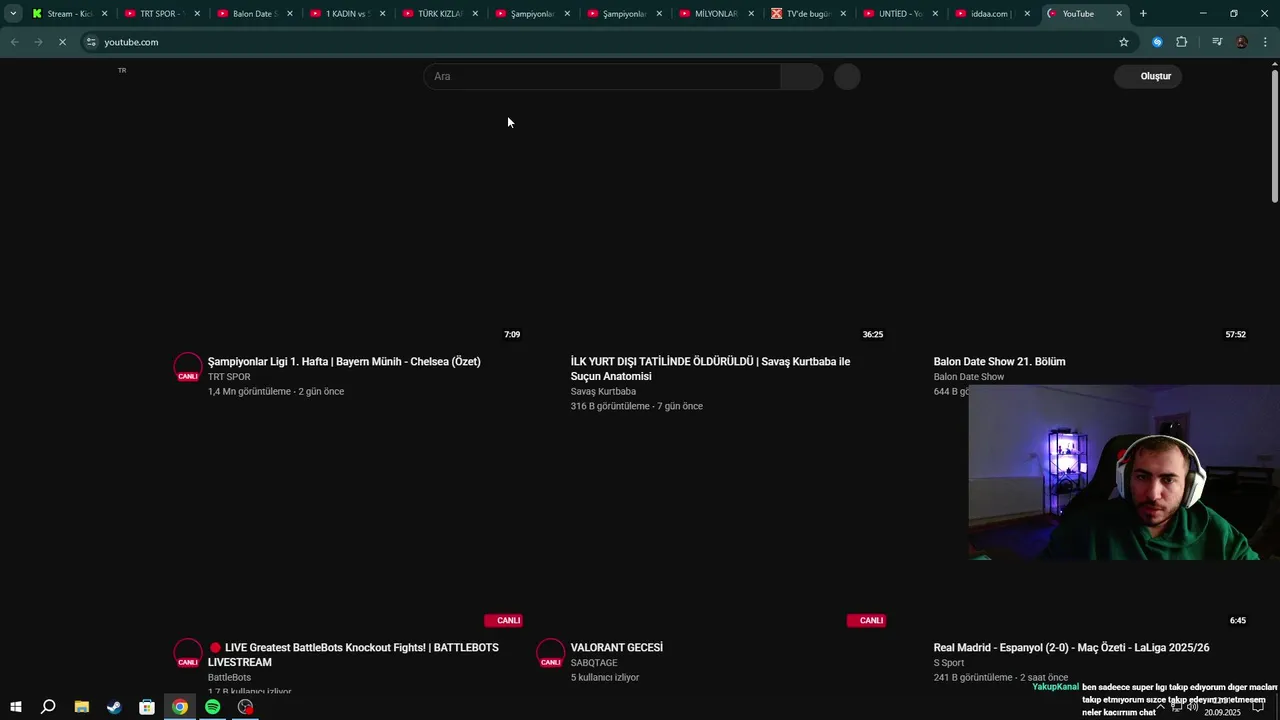
Task: Open Spotify from the taskbar
Action: (213, 707)
